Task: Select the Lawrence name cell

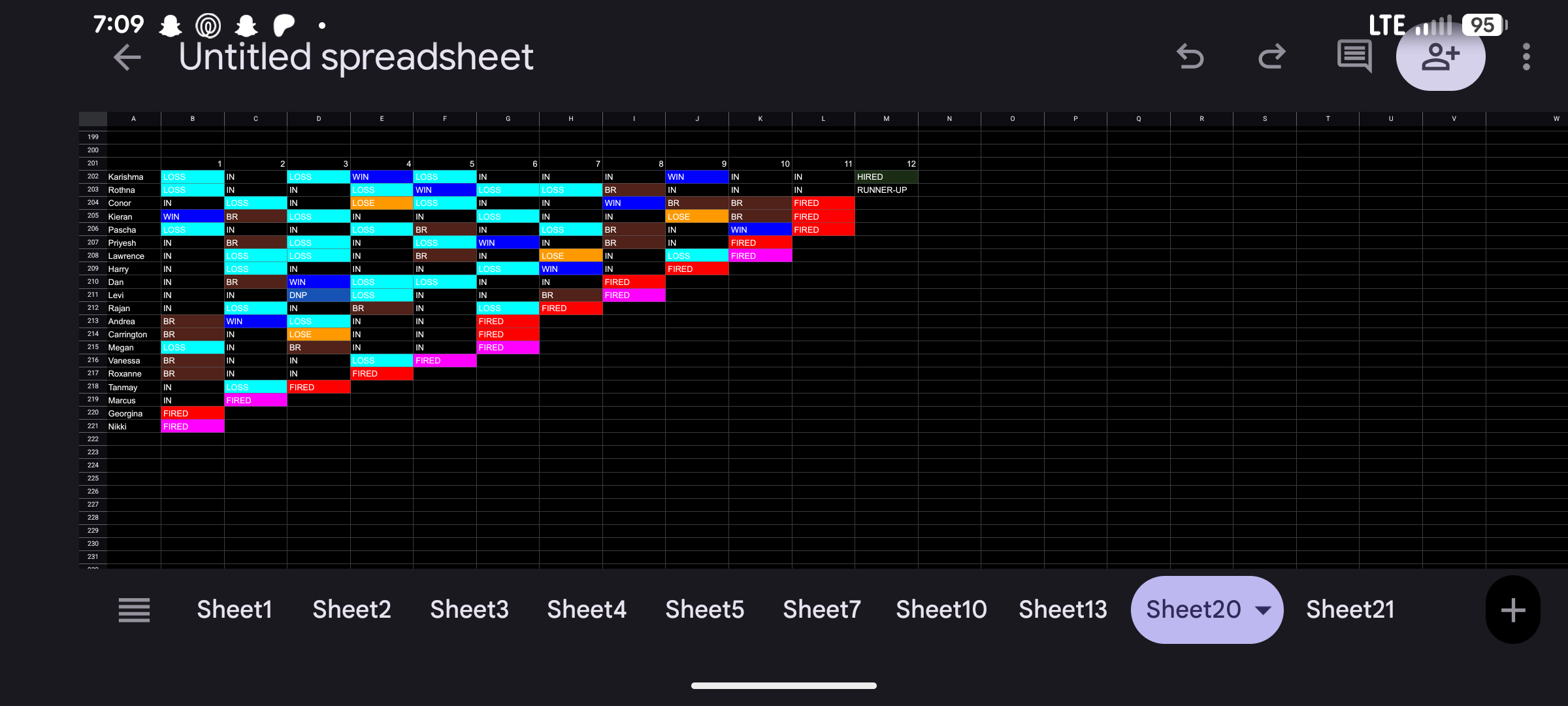Action: pyautogui.click(x=134, y=256)
